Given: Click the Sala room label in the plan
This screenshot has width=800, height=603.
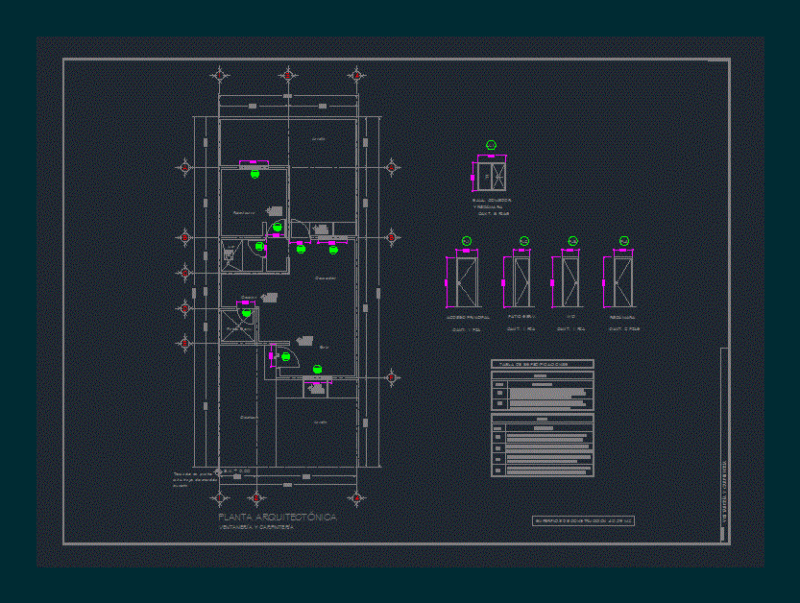Looking at the screenshot, I should click(x=324, y=347).
